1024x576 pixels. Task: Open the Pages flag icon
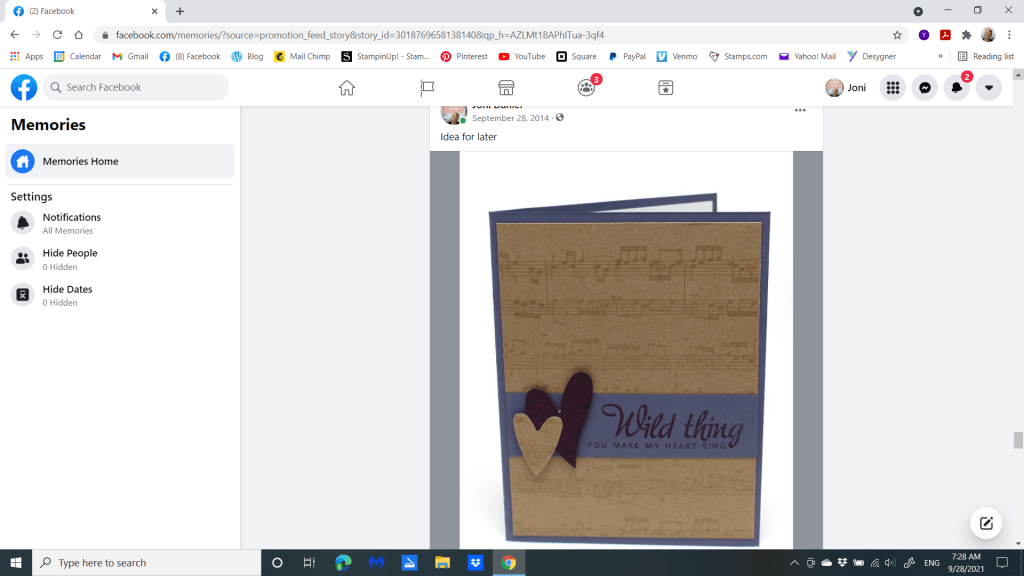coord(427,88)
